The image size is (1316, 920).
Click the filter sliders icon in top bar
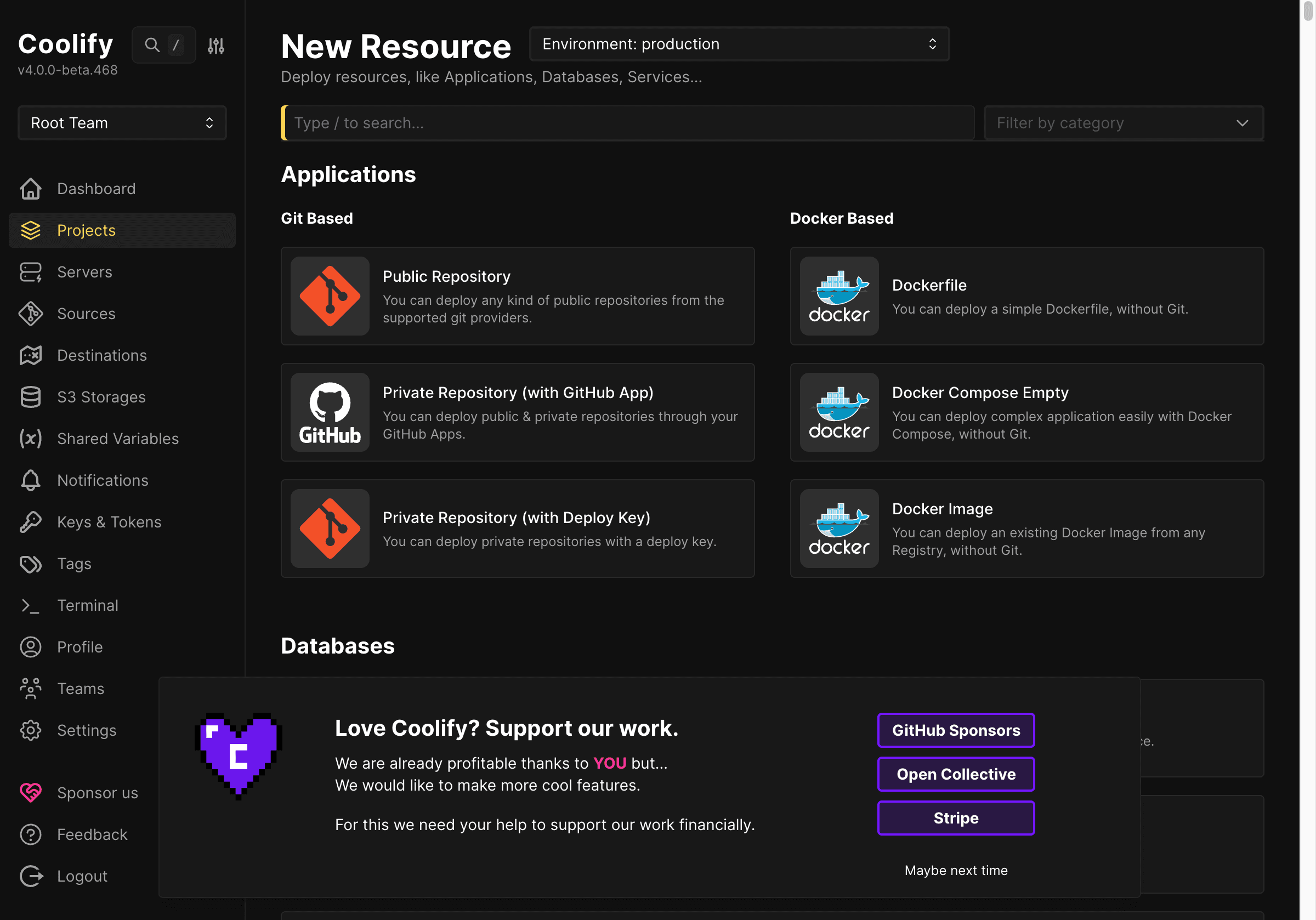click(215, 45)
